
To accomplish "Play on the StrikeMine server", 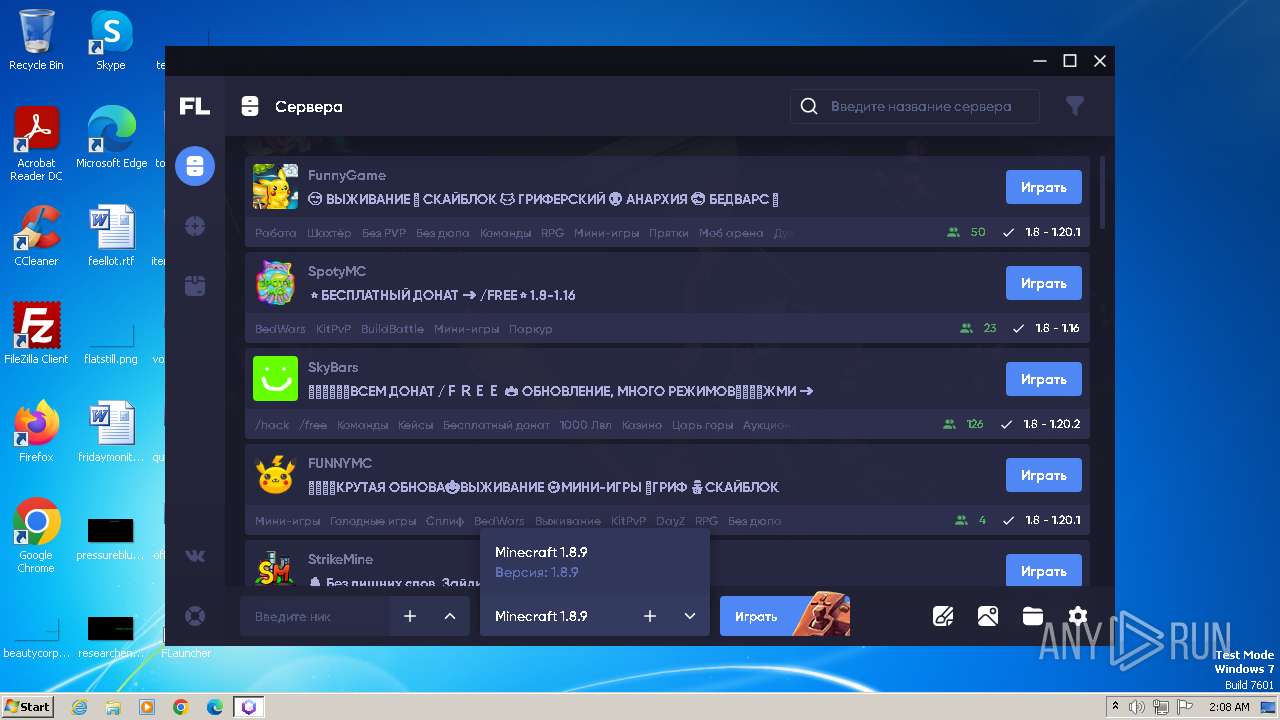I will (1044, 570).
